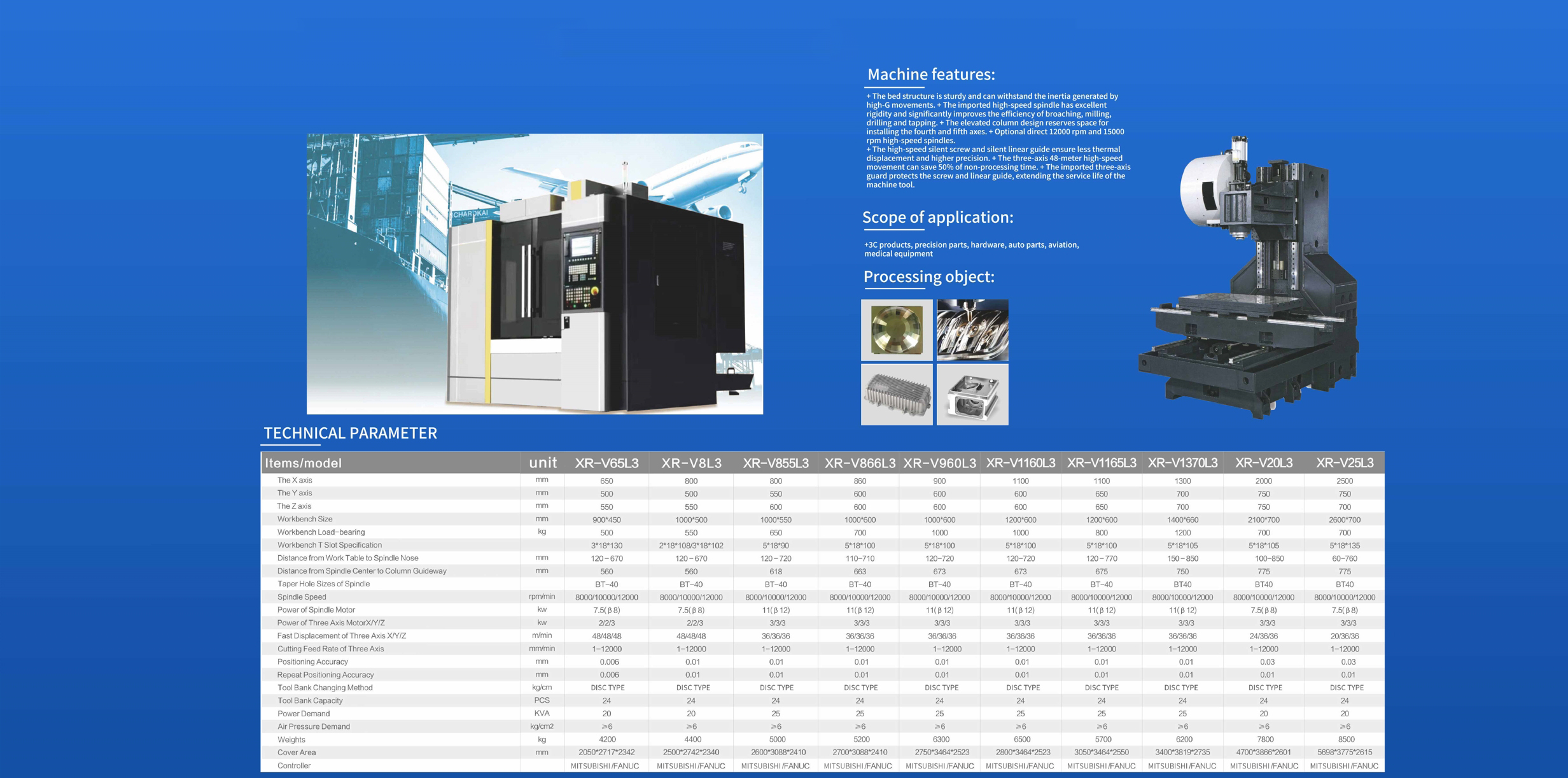
Task: Open the machined metal block thumbnail
Action: pos(972,394)
